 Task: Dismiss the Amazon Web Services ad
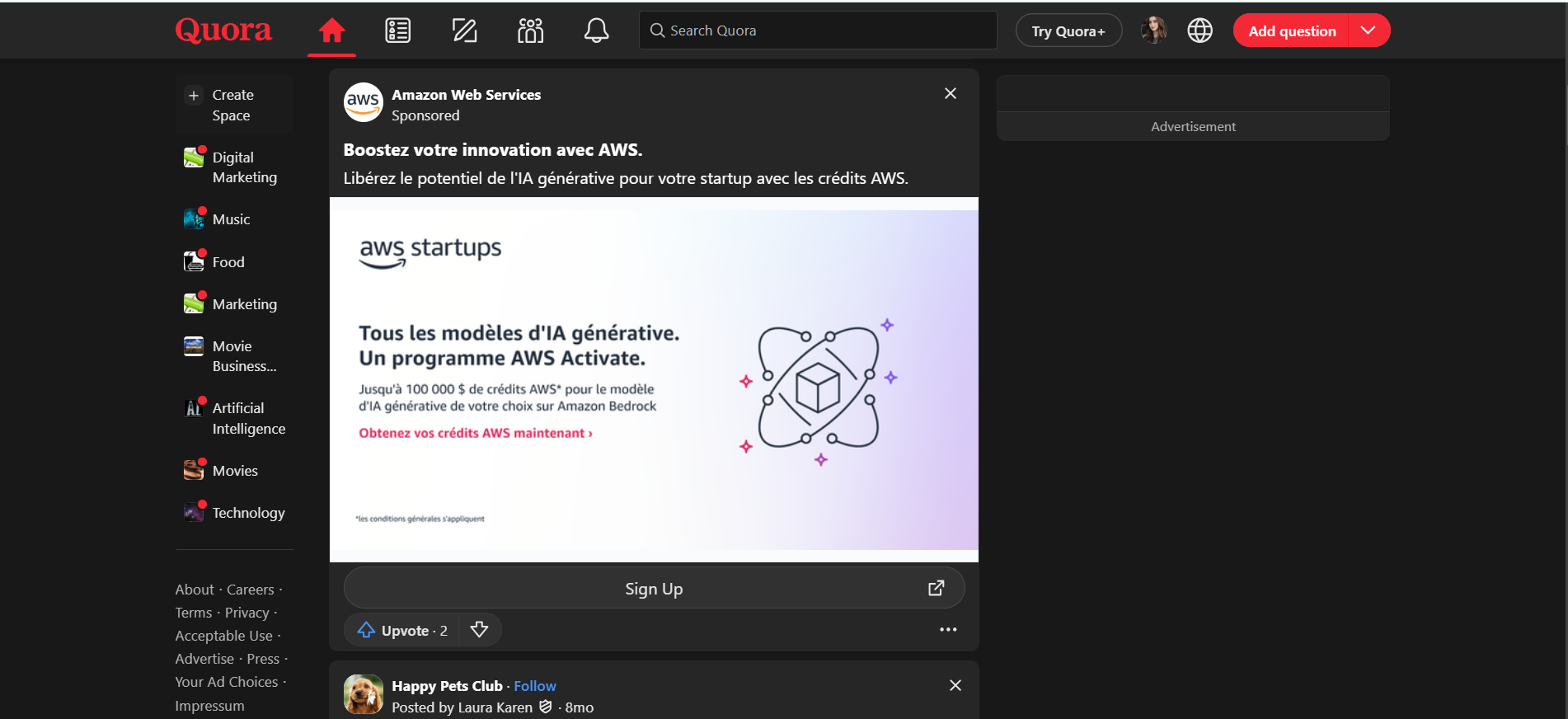tap(951, 93)
